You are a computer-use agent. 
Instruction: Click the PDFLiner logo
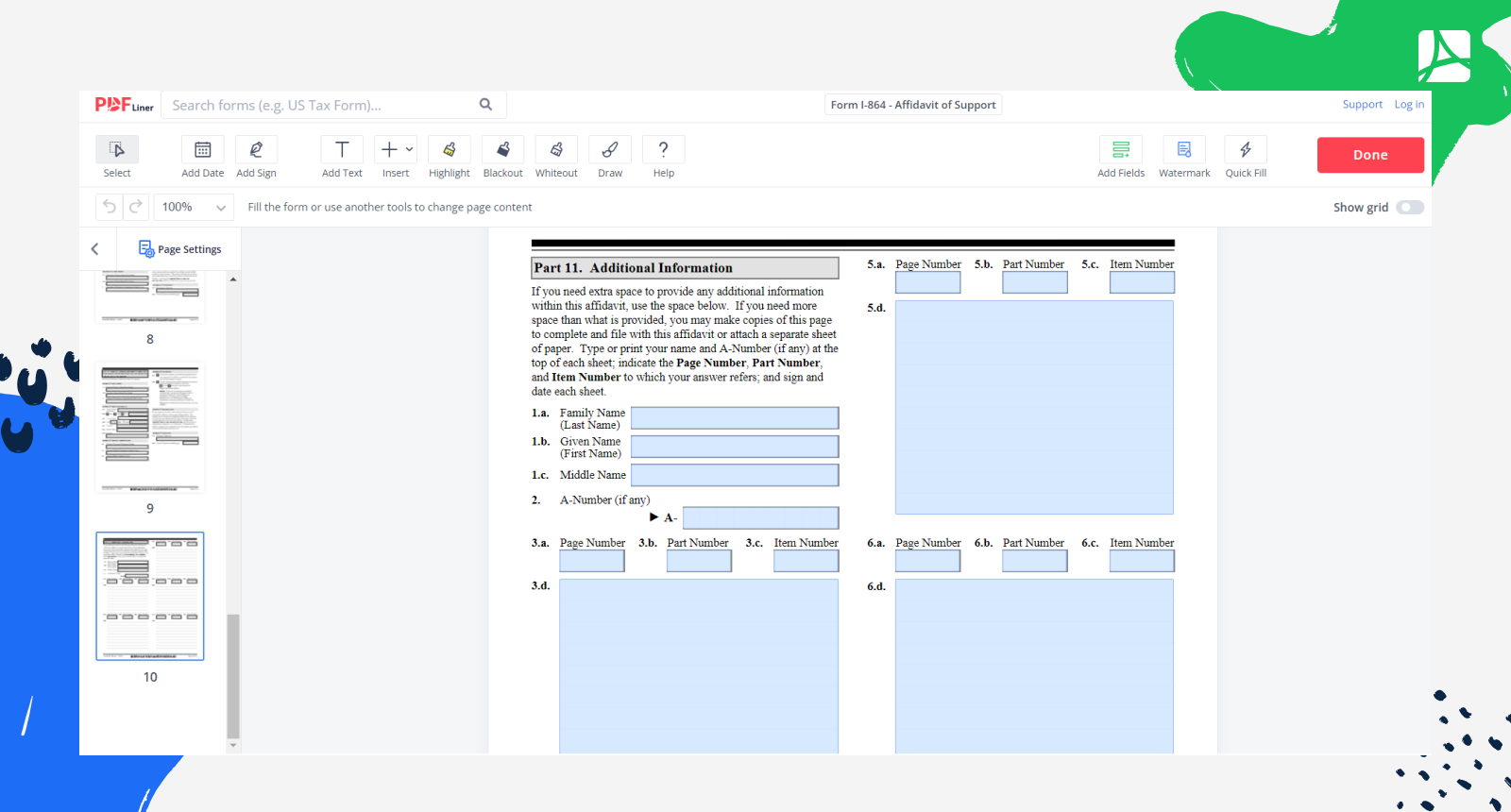point(124,105)
